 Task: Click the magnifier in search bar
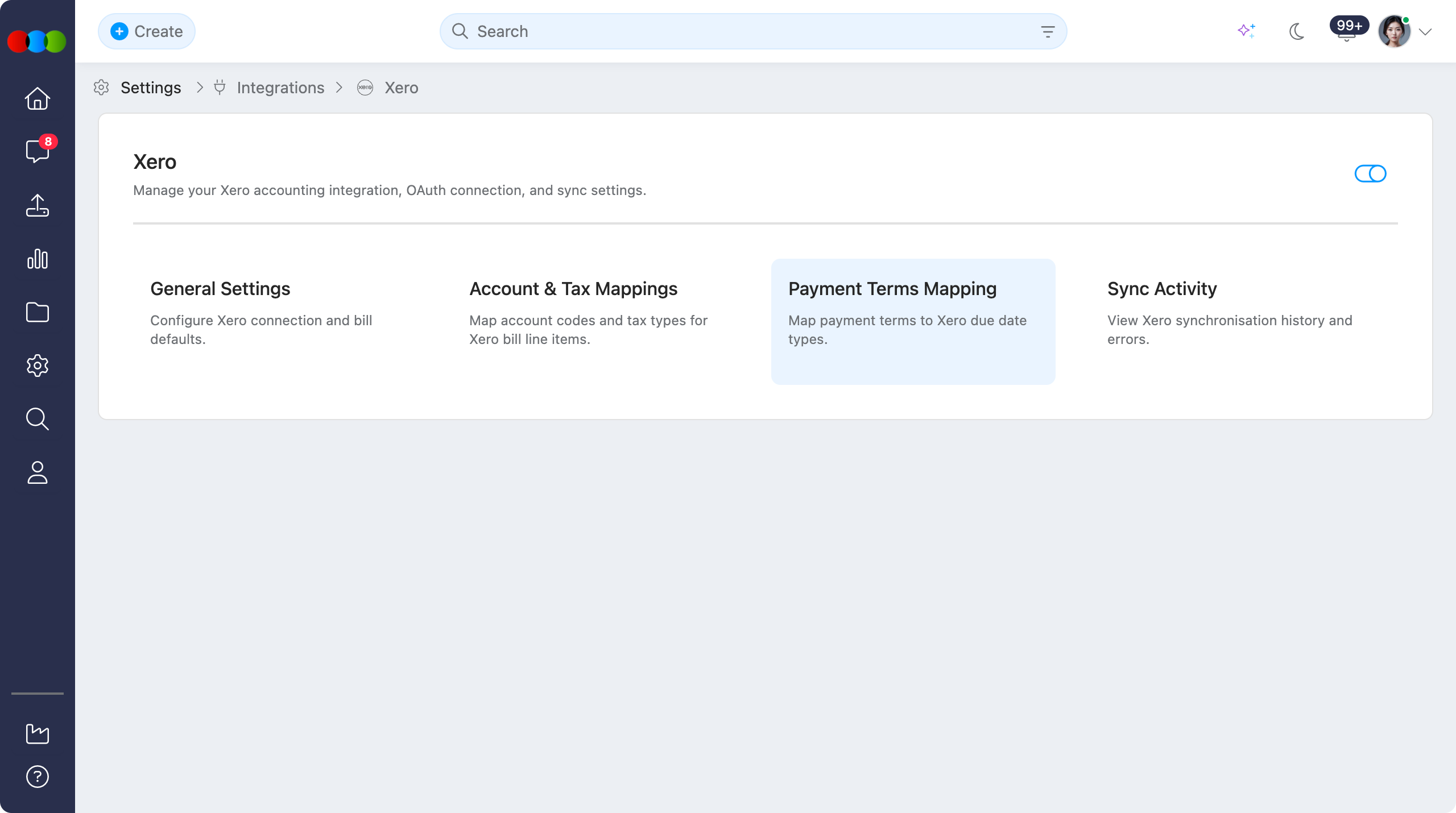[x=460, y=31]
